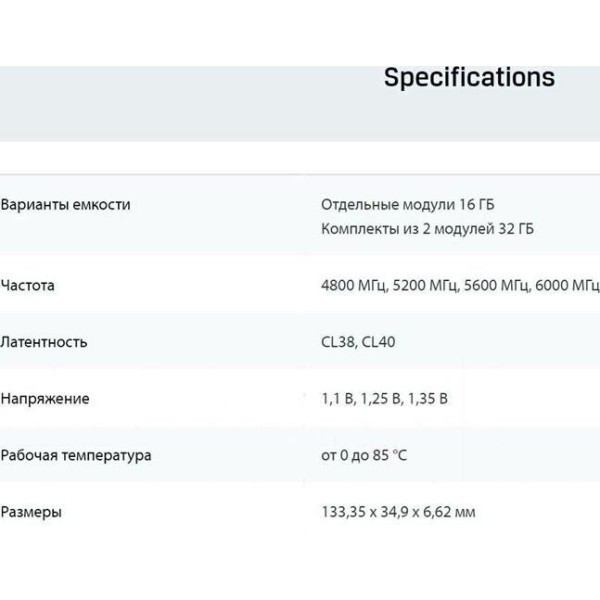
Task: Click the Напряжение row label
Action: 45,399
